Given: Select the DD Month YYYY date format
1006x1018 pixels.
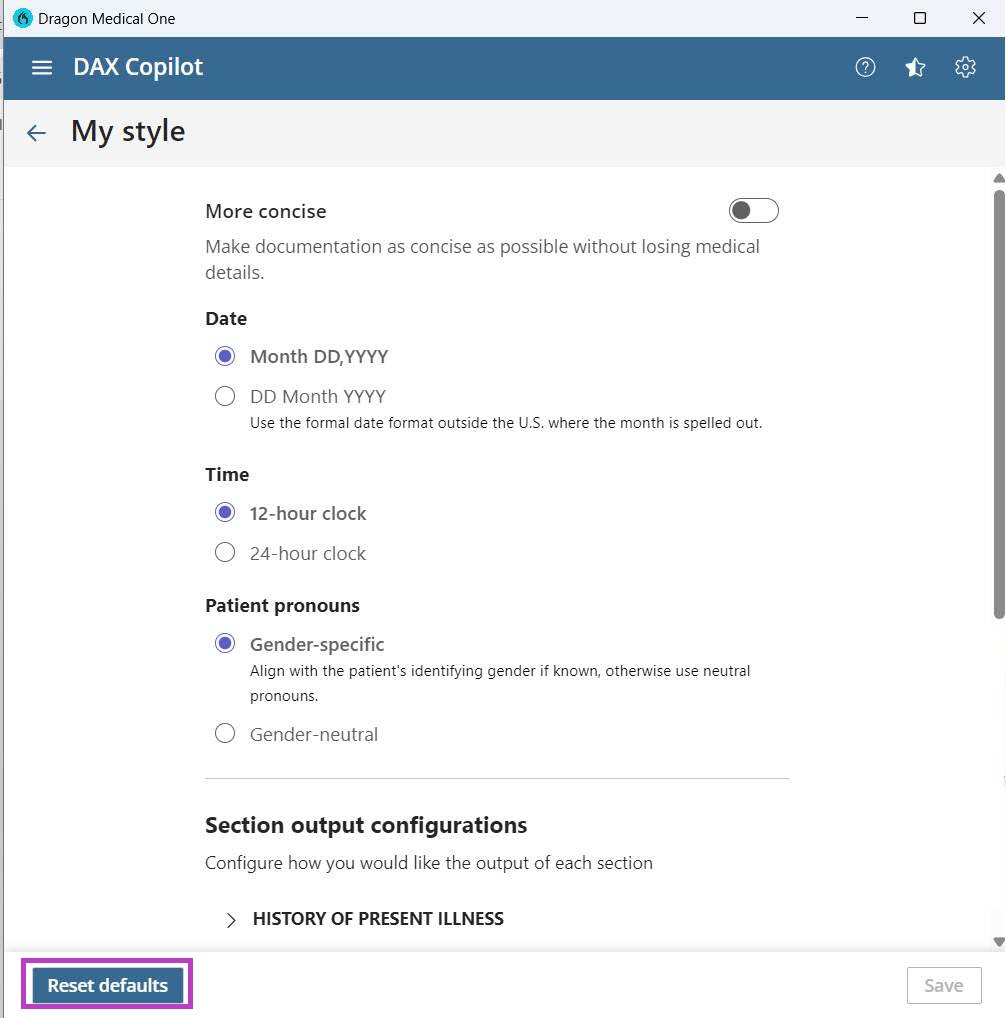Looking at the screenshot, I should (x=225, y=396).
